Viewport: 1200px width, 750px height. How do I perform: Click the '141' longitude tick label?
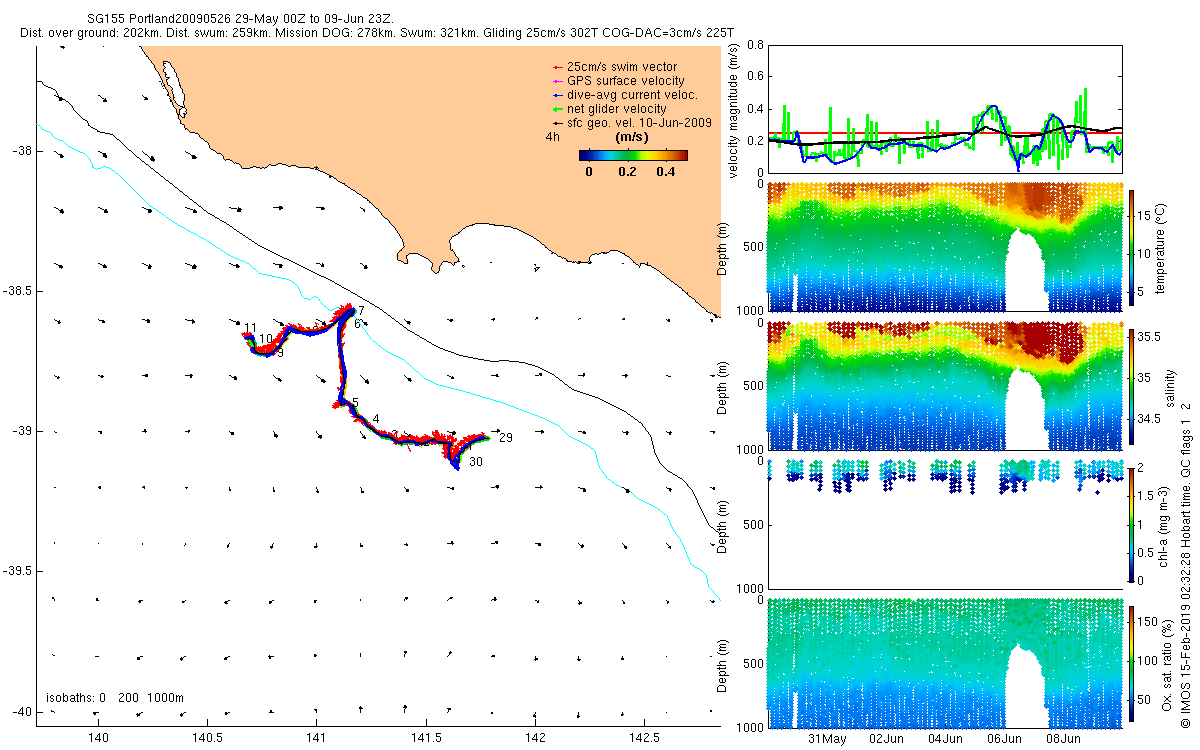(x=316, y=738)
